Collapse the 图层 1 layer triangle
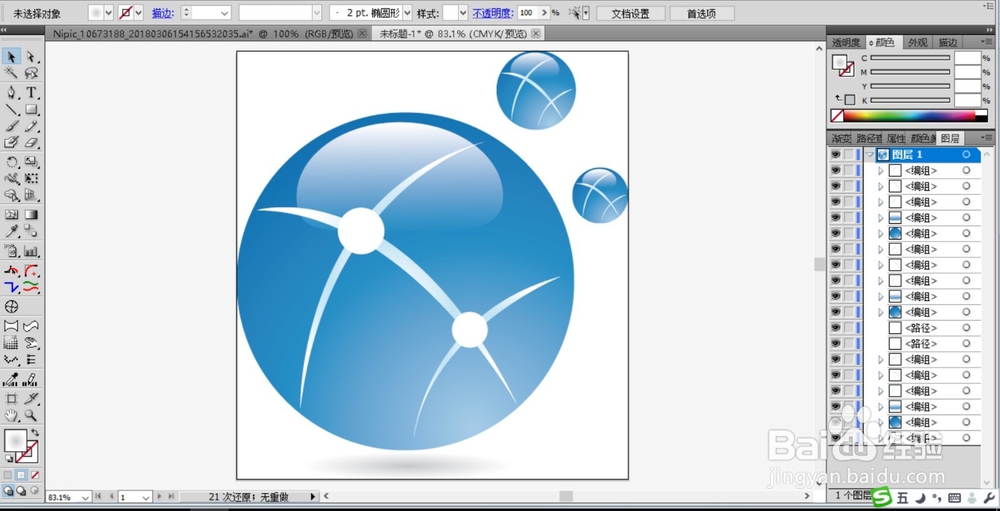 click(869, 154)
